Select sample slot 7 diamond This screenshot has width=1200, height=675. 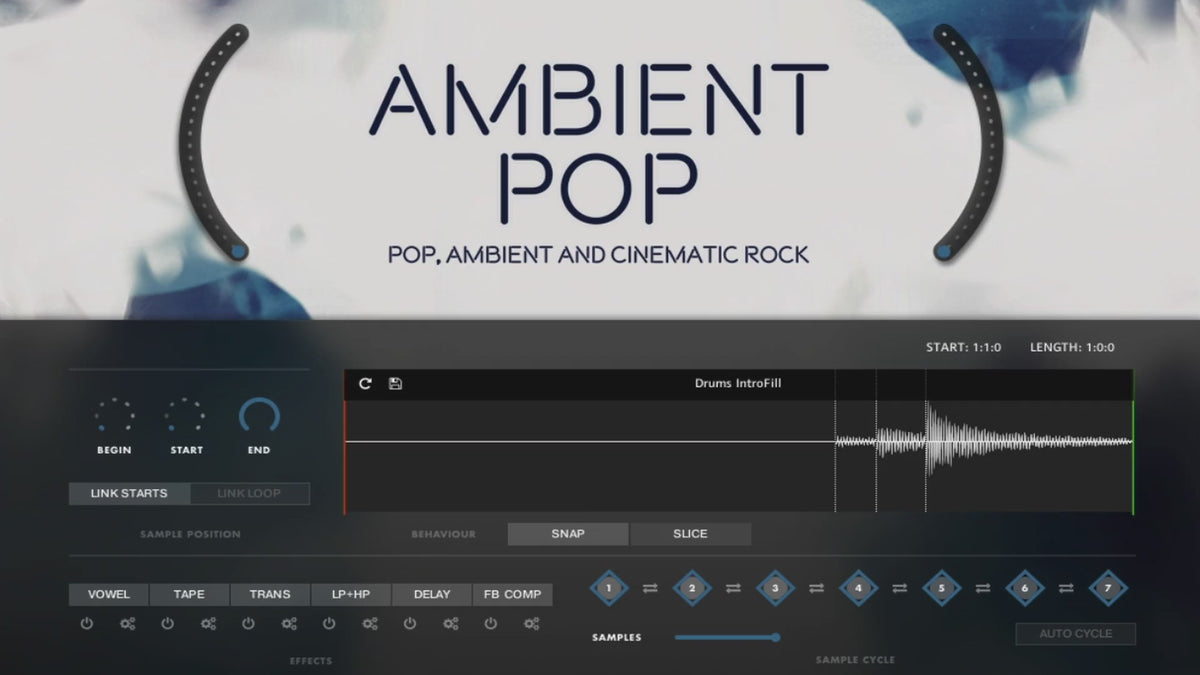click(x=1107, y=588)
